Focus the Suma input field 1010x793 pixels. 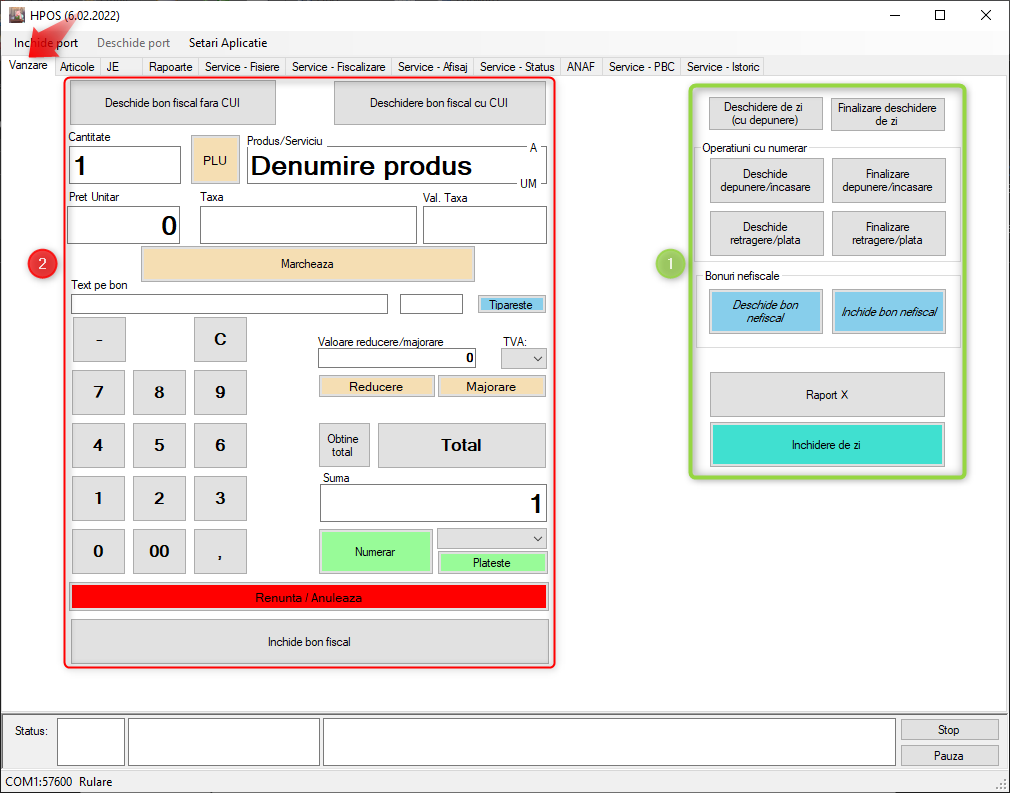434,503
